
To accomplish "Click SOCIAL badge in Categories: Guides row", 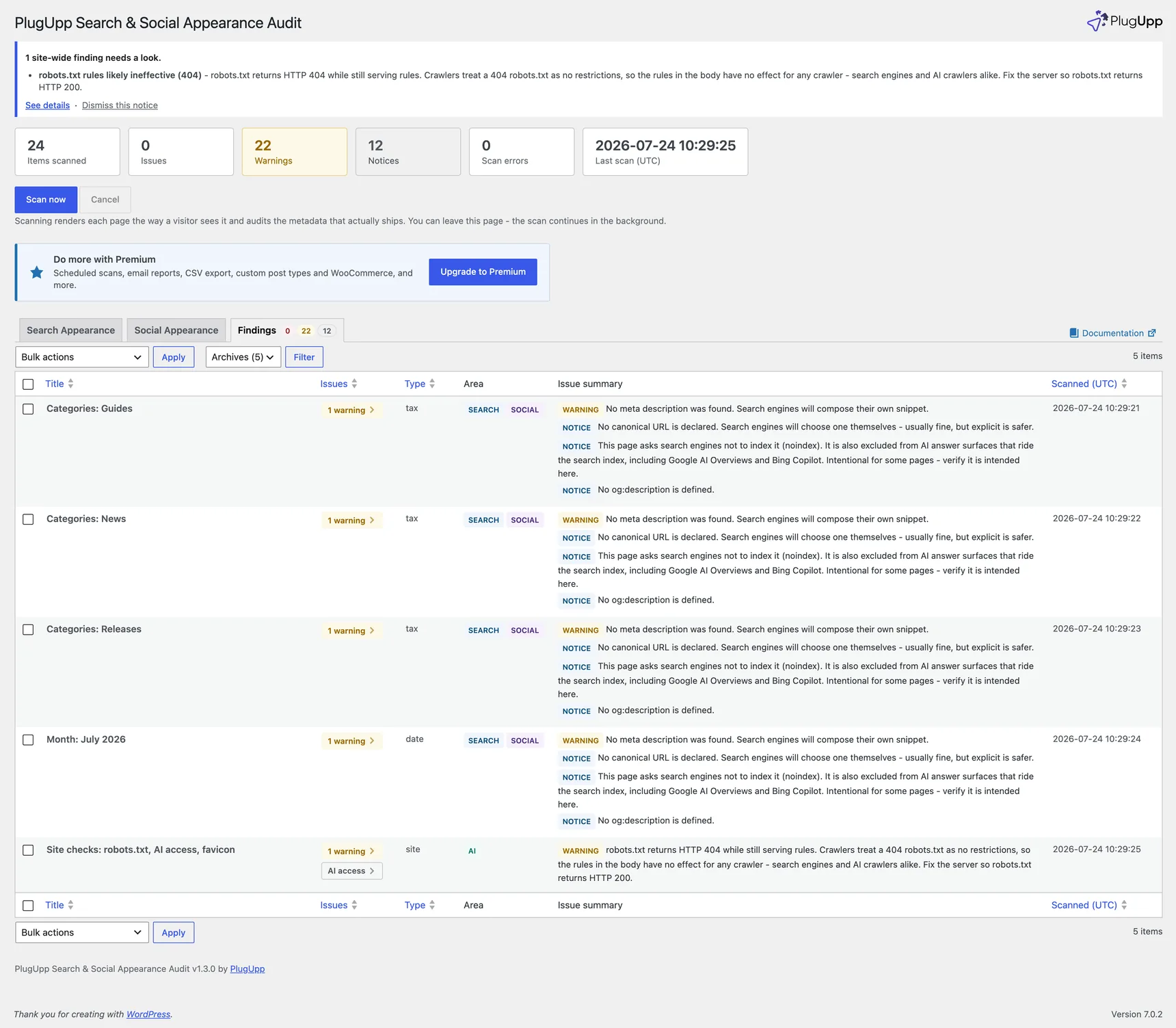I will pos(525,410).
